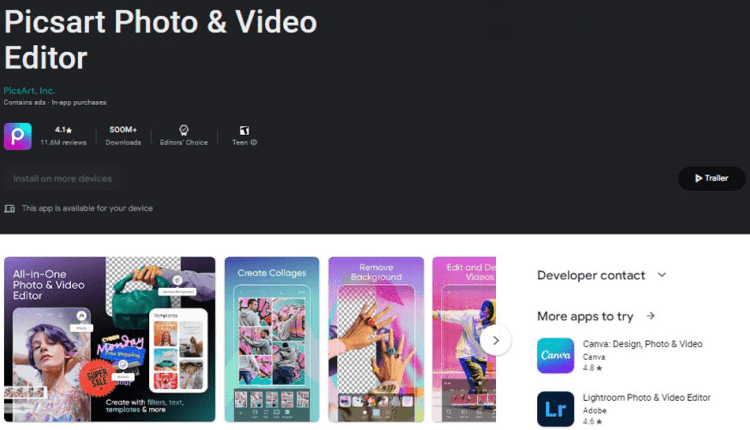Open the Lightroom app icon
750x430 pixels.
555,408
